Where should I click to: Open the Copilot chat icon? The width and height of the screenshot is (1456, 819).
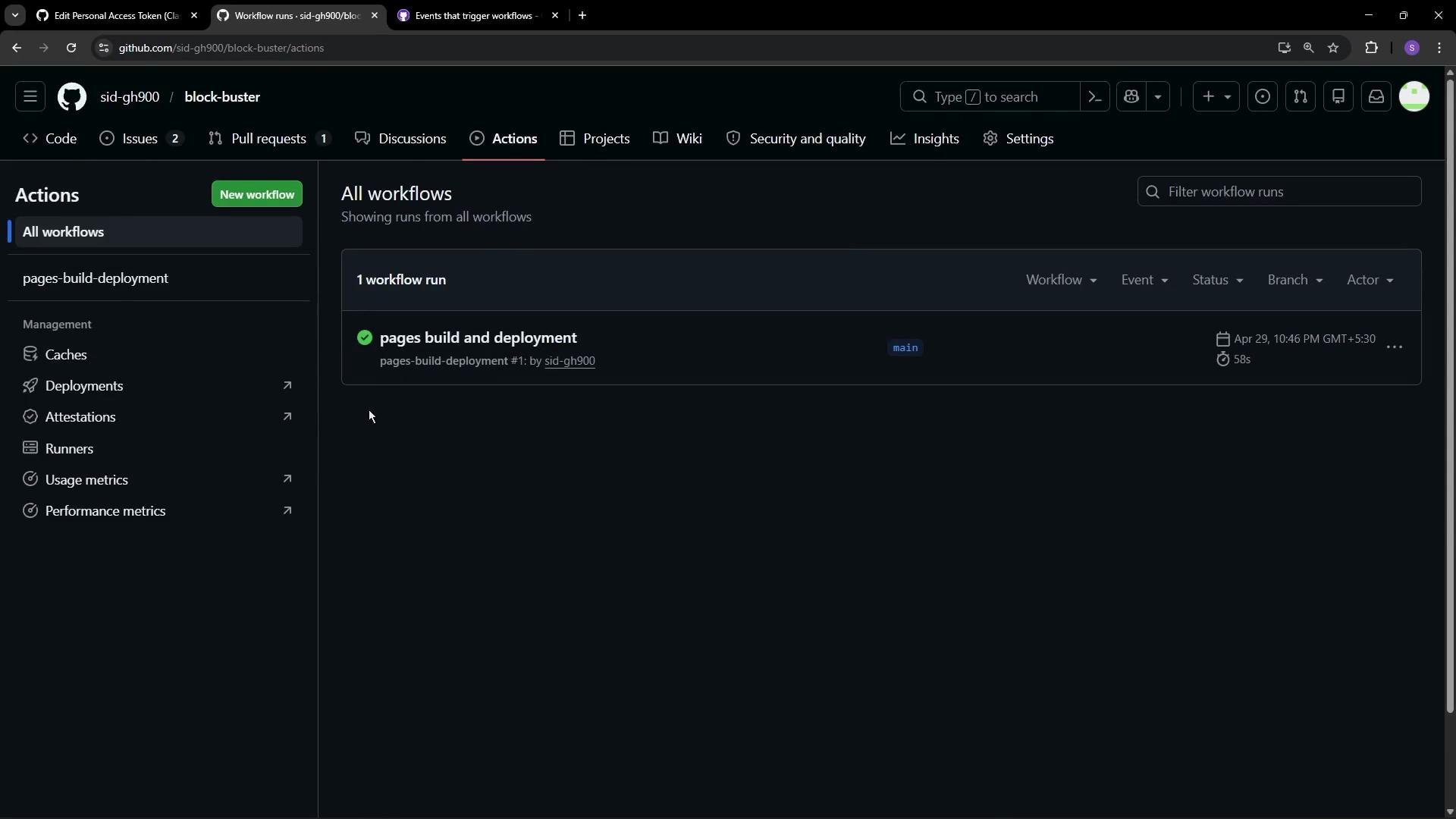point(1131,97)
